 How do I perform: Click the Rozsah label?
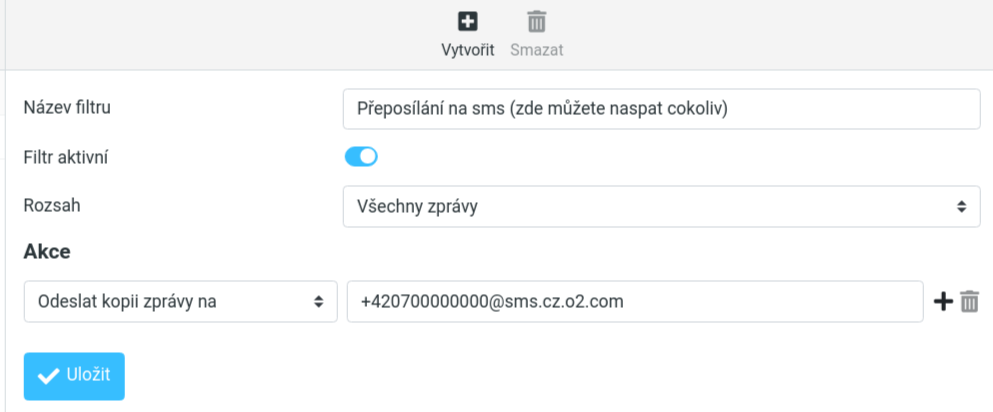coord(51,205)
